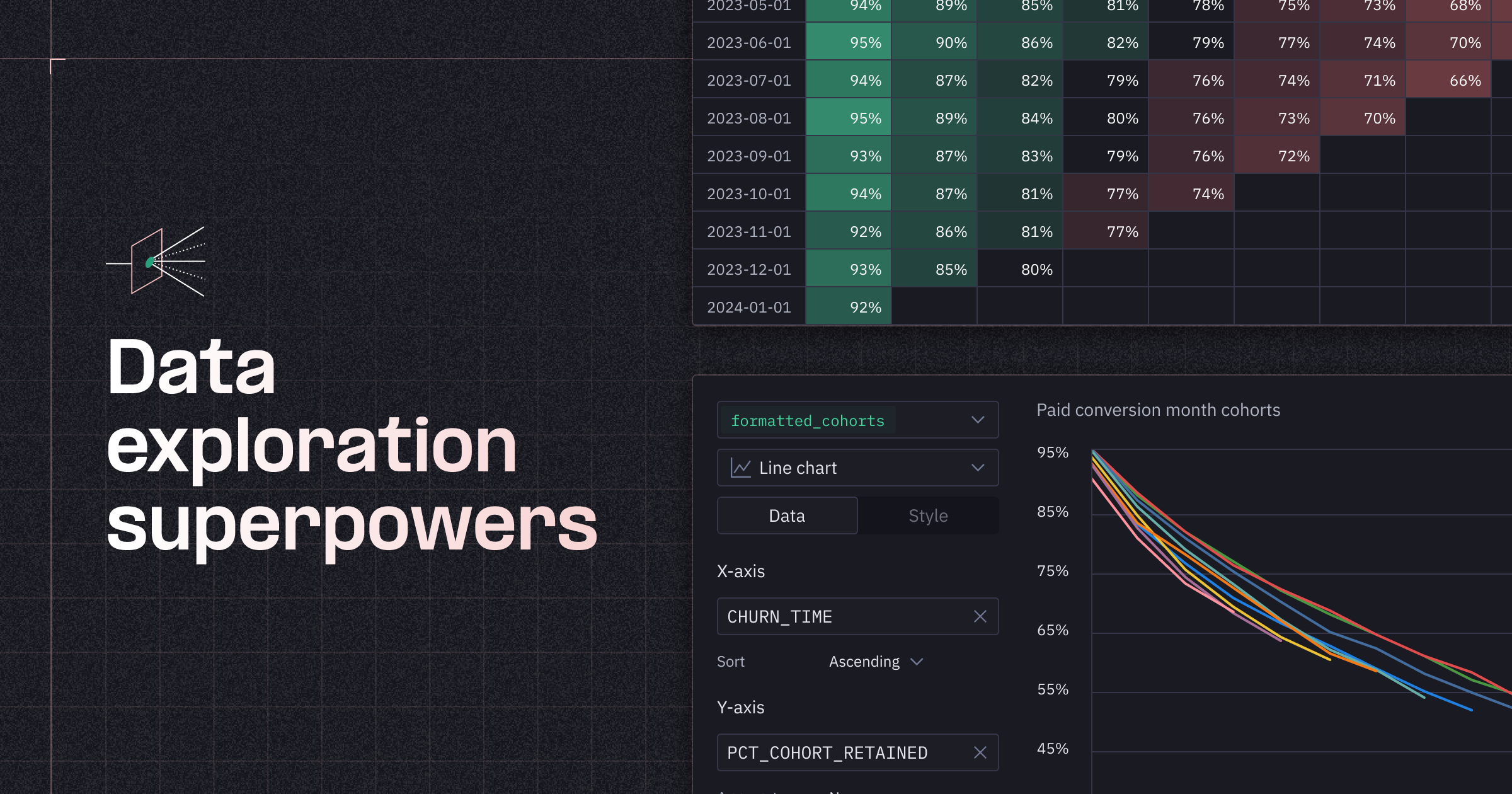Click the 2023-06-01 cohort row label
1512x794 pixels.
[748, 43]
